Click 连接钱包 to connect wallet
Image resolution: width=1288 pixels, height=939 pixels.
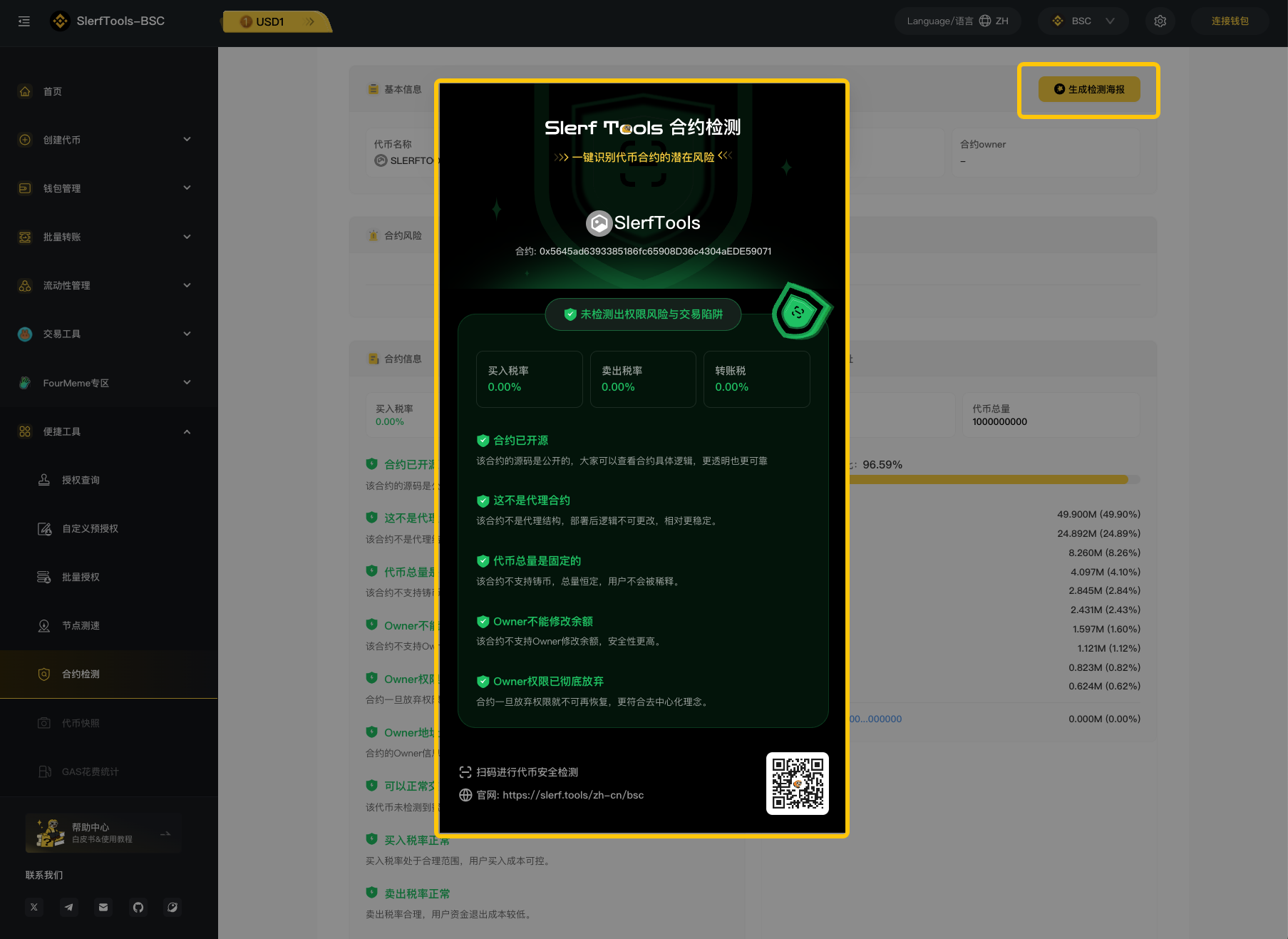[1230, 21]
